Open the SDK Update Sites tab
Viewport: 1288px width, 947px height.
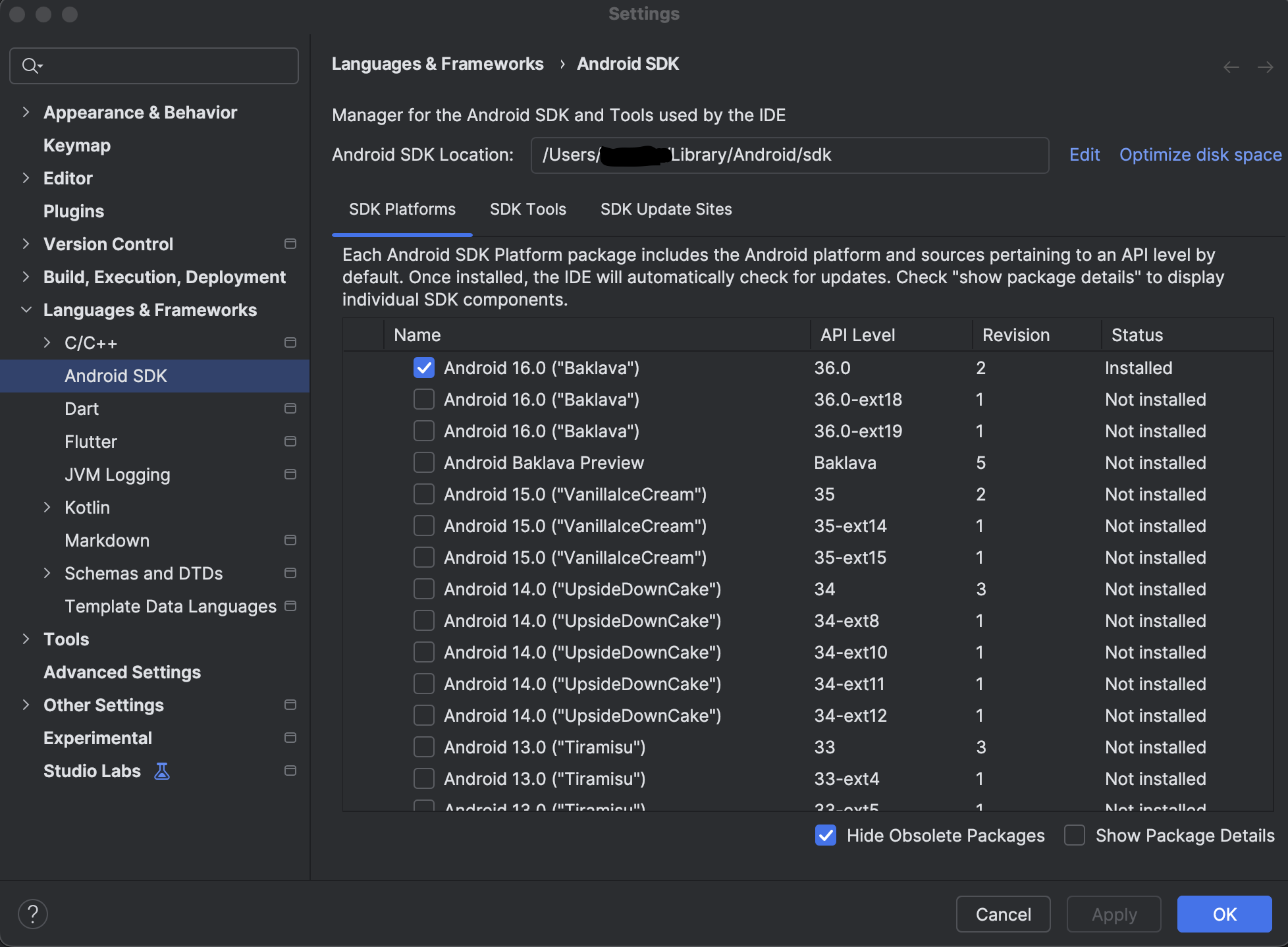point(666,209)
